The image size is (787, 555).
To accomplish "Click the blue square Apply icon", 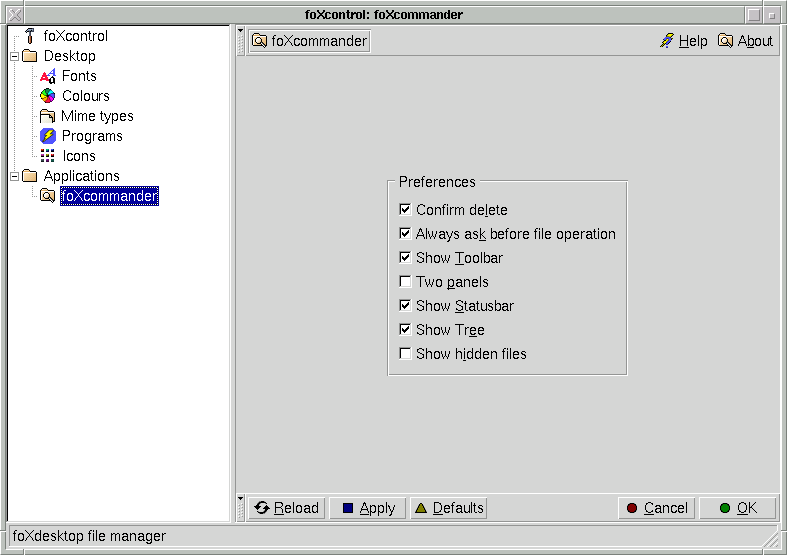I will pos(348,508).
